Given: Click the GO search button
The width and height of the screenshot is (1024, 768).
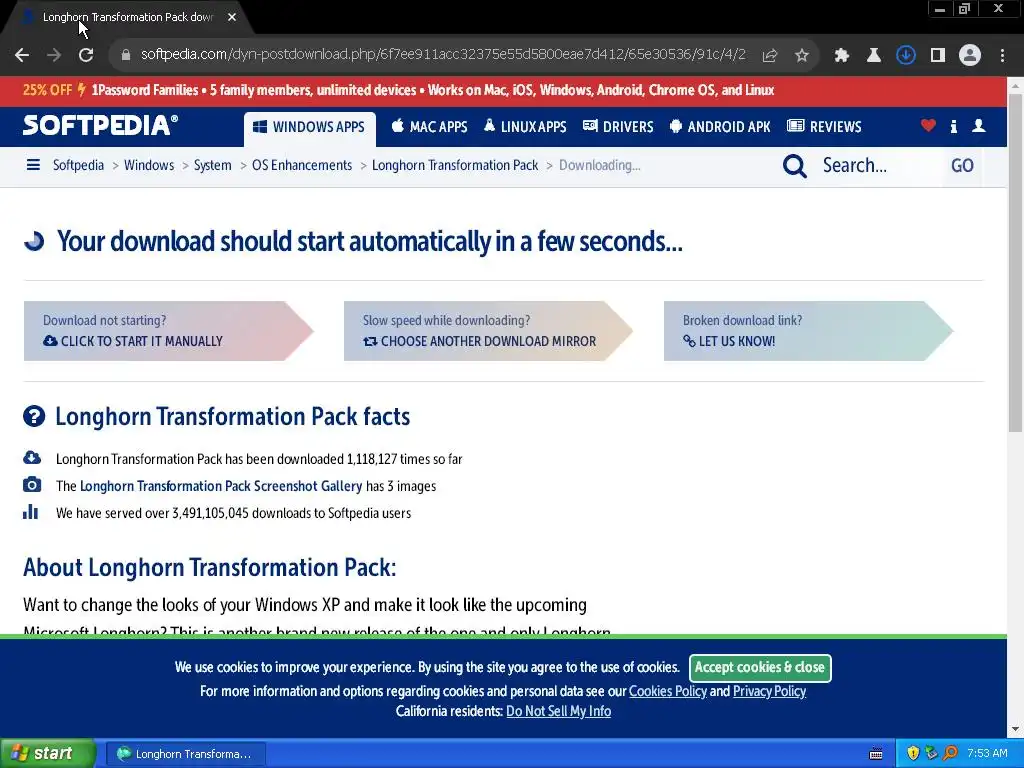Looking at the screenshot, I should pyautogui.click(x=962, y=166).
